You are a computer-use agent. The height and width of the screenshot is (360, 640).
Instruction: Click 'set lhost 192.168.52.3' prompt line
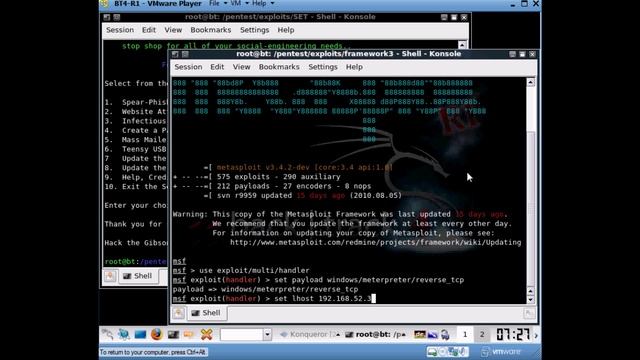coord(273,299)
